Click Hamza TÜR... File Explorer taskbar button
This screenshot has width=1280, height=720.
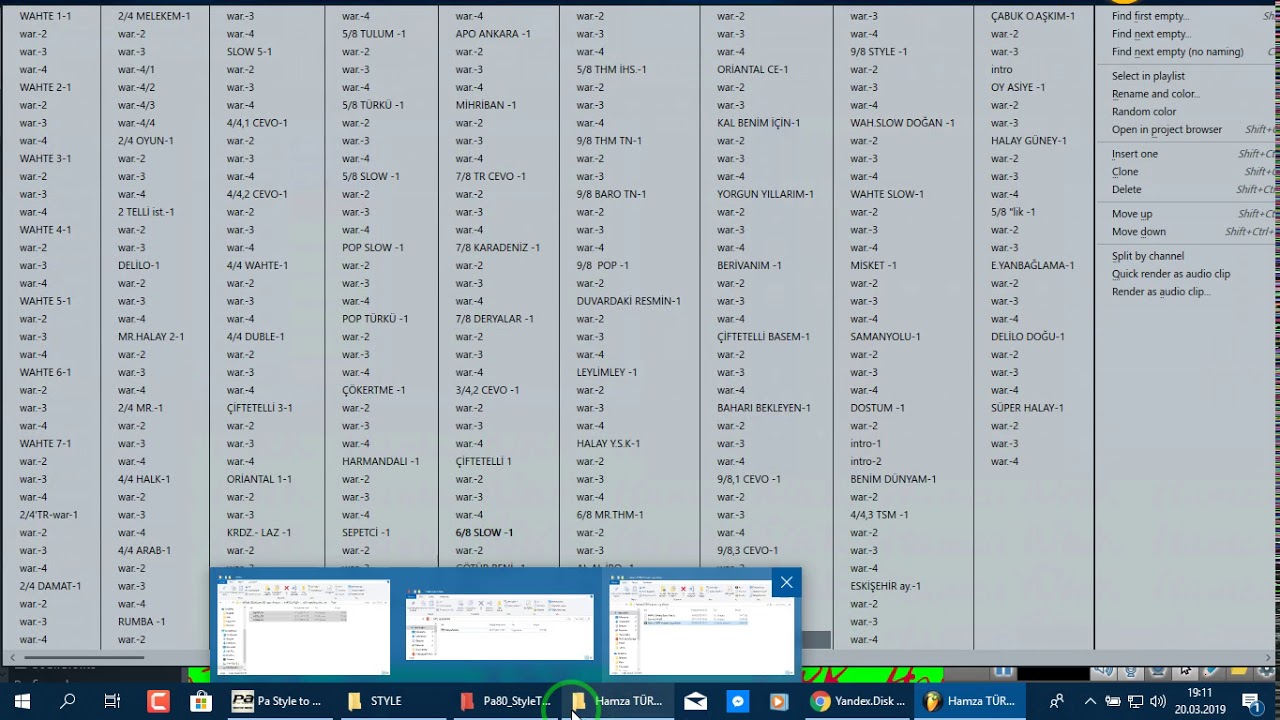[x=619, y=701]
